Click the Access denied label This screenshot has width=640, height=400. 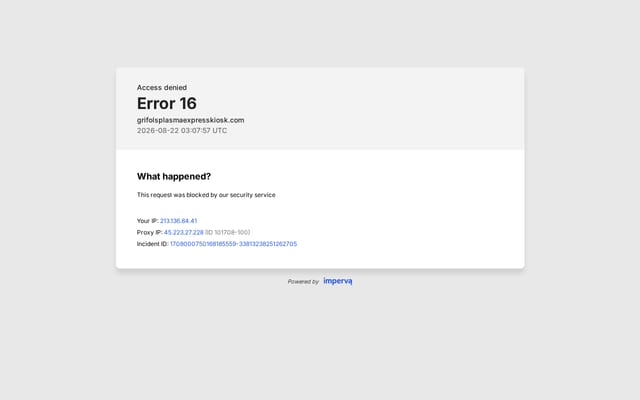(x=162, y=87)
